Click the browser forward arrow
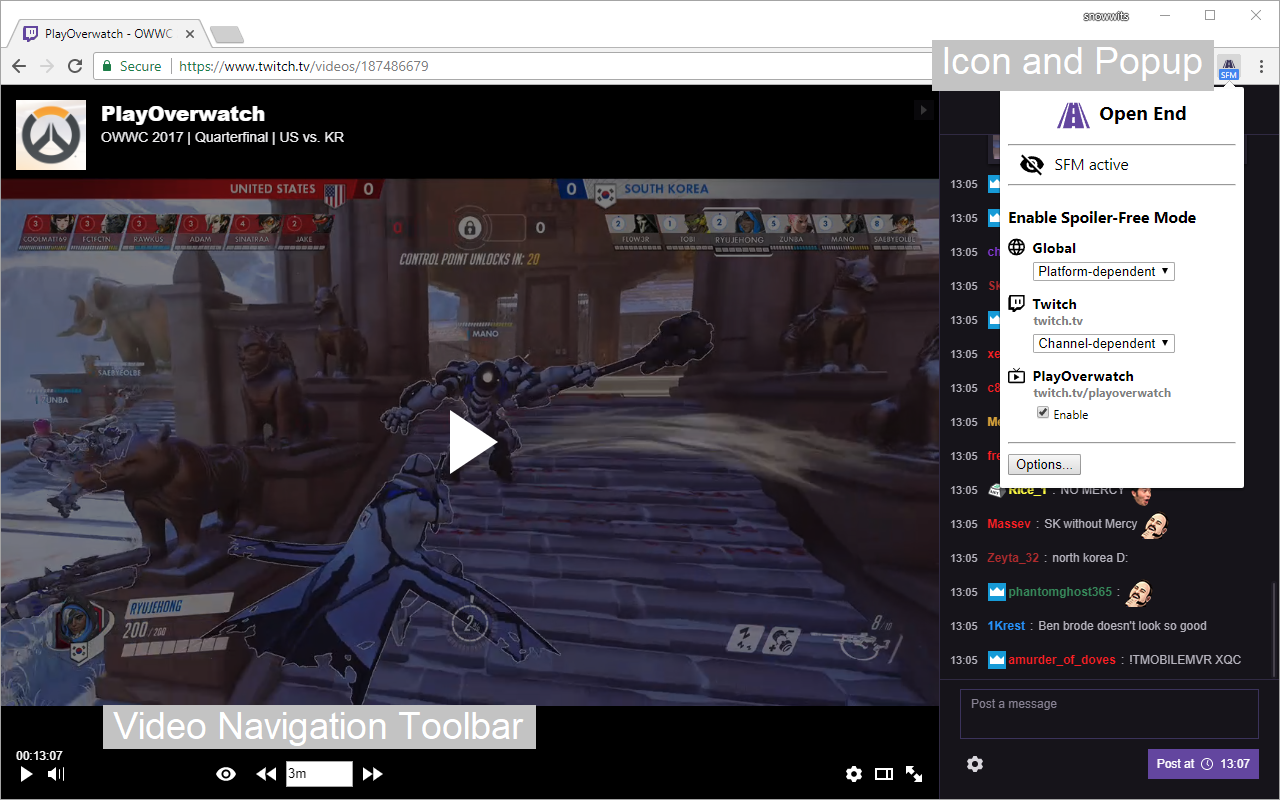1280x800 pixels. (x=47, y=66)
